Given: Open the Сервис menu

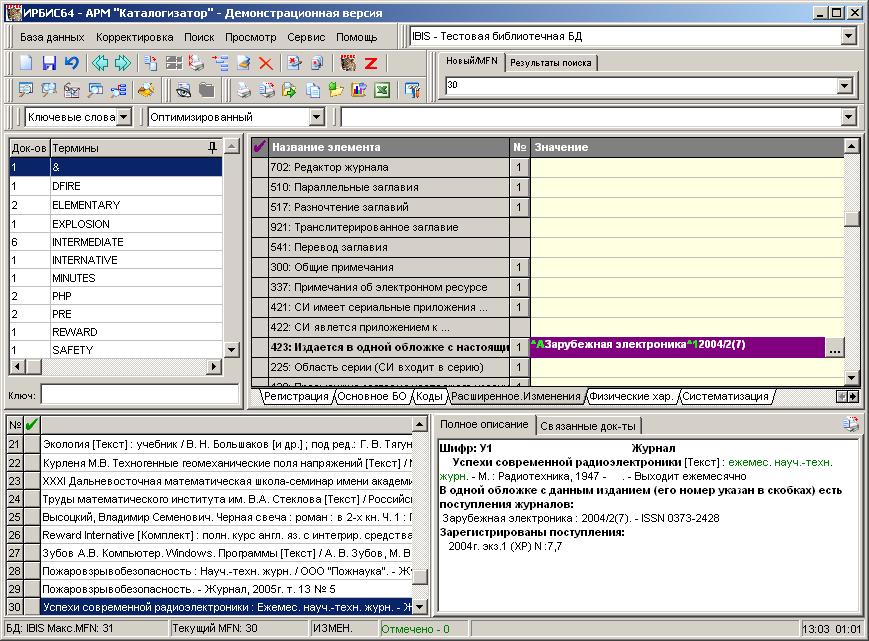Looking at the screenshot, I should tap(306, 37).
